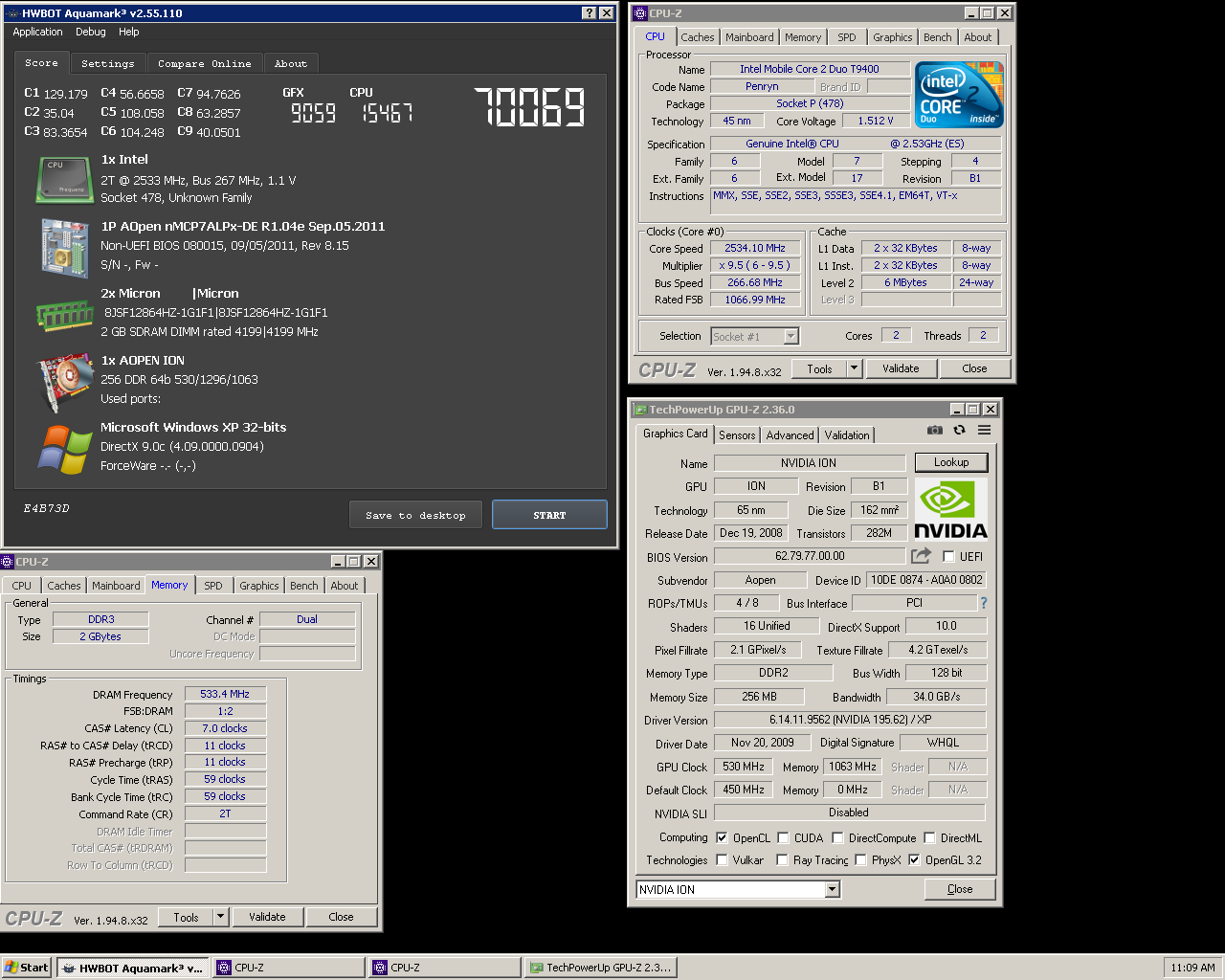Viewport: 1225px width, 980px height.
Task: Switch to HWBOT Aquamark taskbar button
Action: coord(132,968)
